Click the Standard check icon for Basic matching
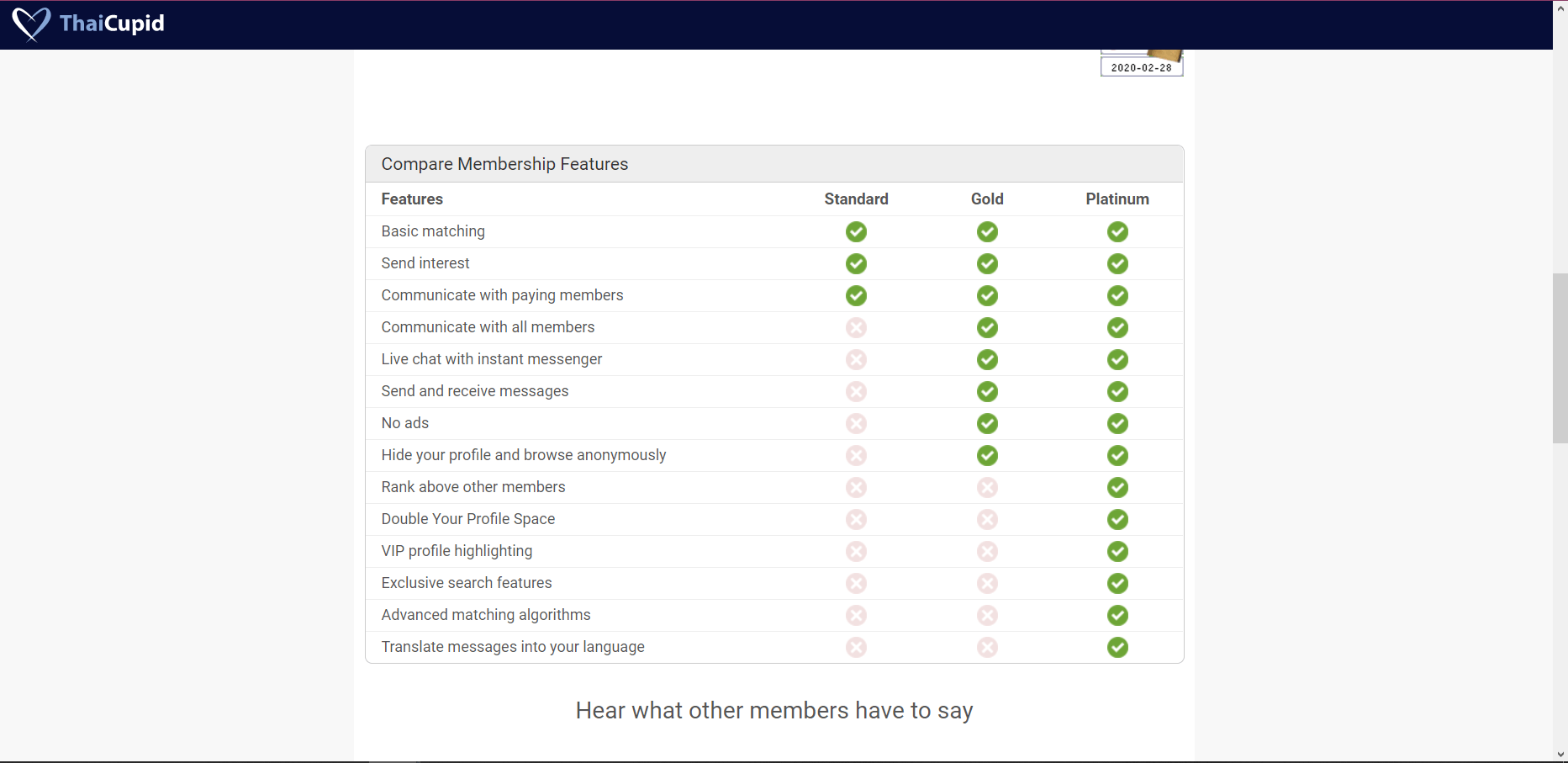This screenshot has width=1568, height=763. tap(856, 231)
